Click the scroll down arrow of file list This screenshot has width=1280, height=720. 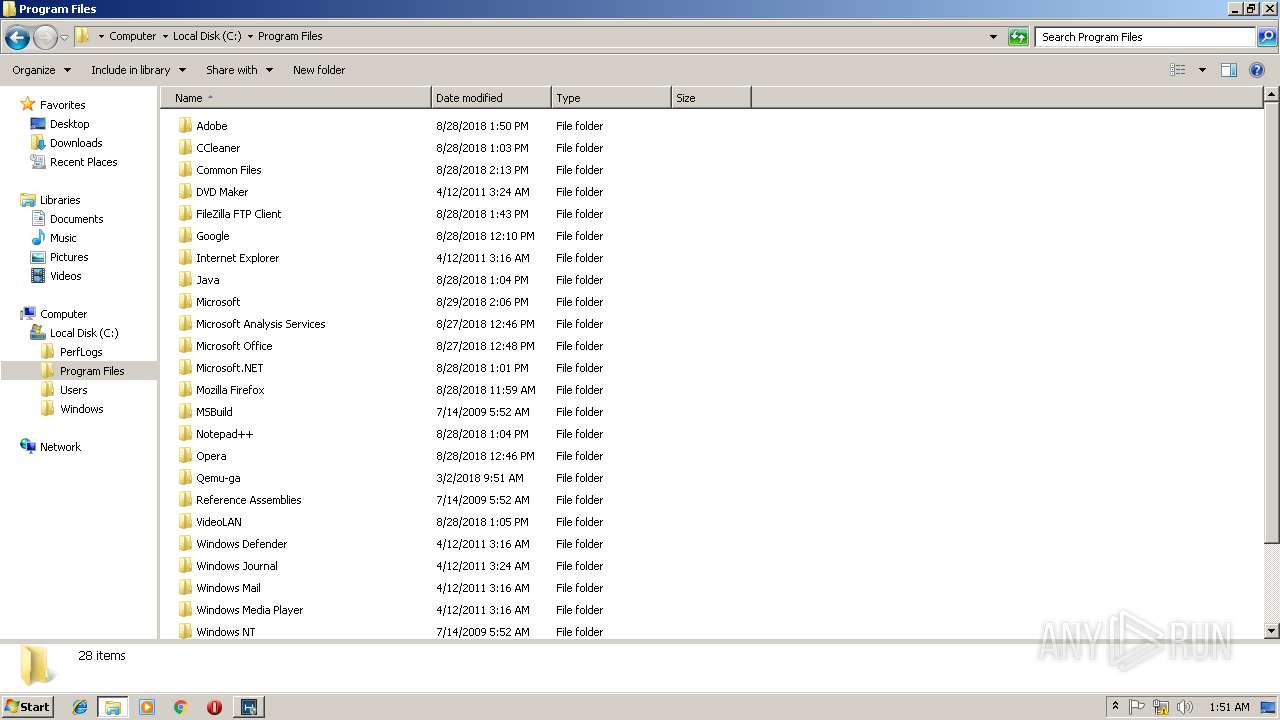1271,631
